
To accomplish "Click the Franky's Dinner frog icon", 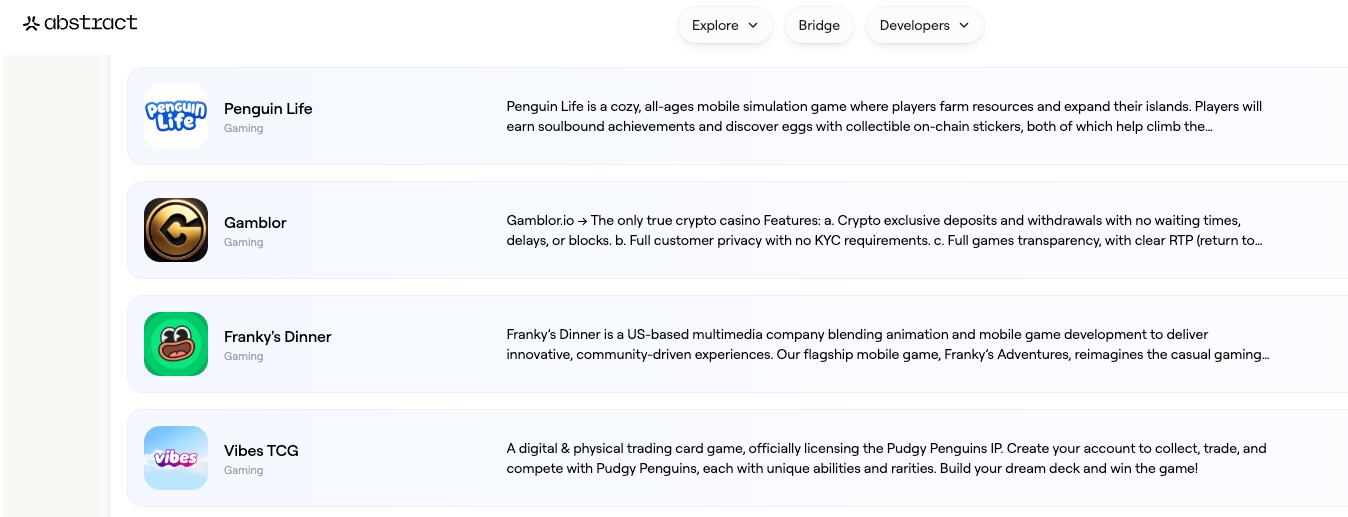I will click(176, 344).
